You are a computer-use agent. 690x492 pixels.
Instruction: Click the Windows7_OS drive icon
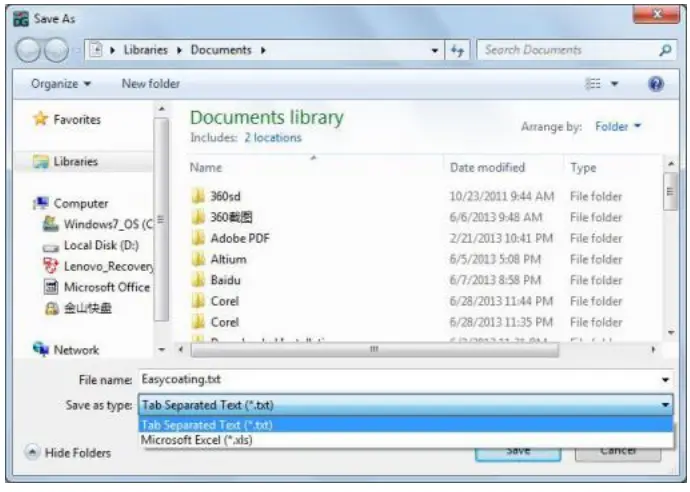click(x=51, y=224)
